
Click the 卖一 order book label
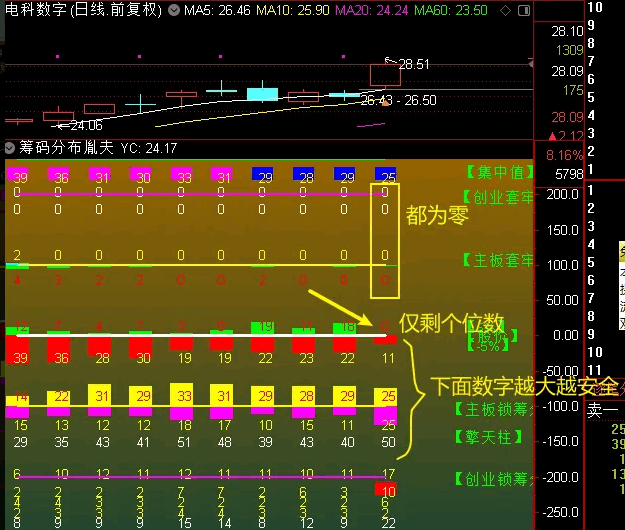(x=602, y=410)
